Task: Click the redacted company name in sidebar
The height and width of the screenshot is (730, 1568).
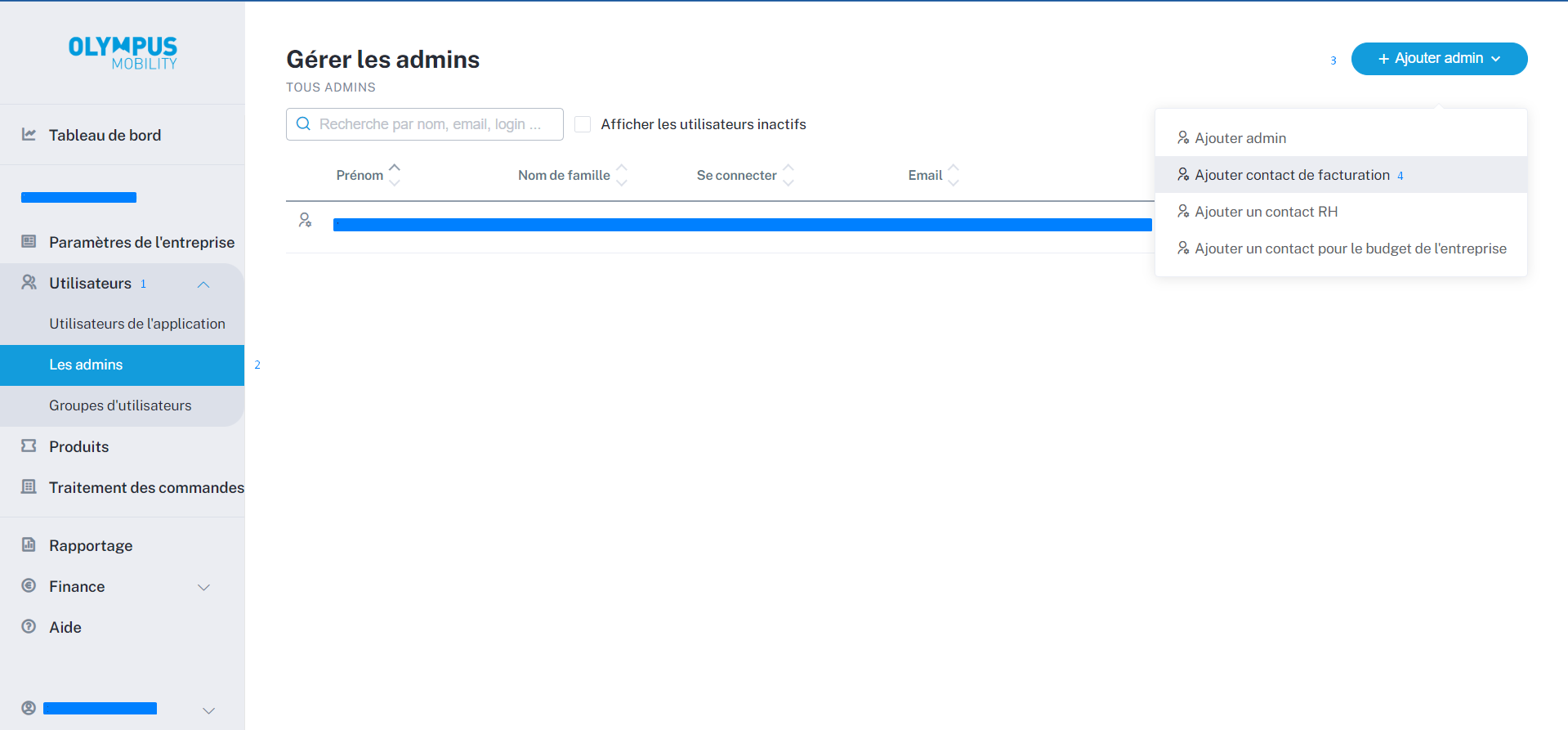Action: [78, 197]
